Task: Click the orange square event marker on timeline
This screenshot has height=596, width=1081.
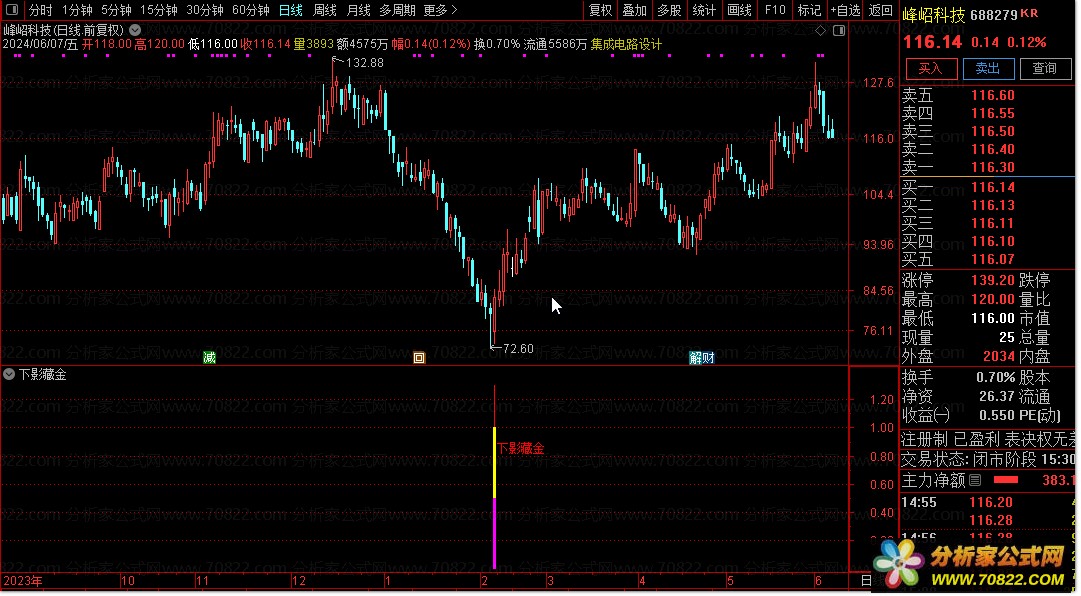Action: [x=419, y=358]
